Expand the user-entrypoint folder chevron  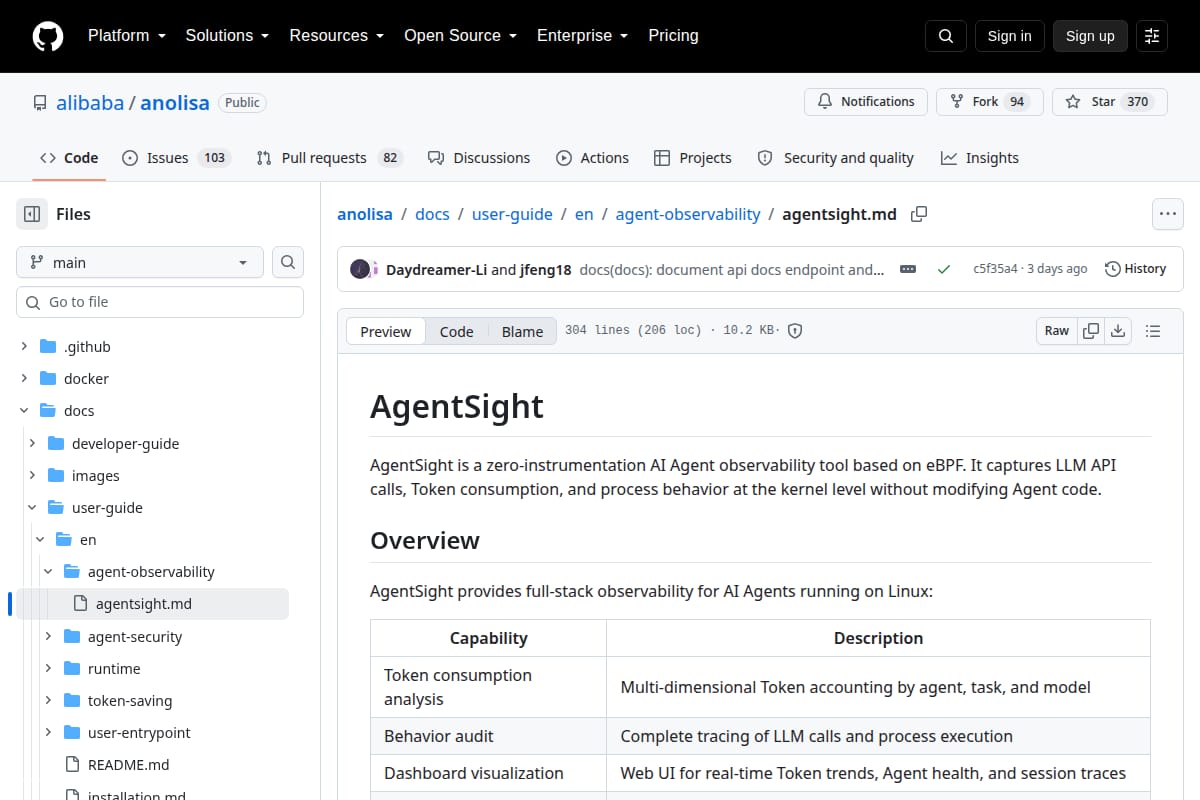pos(48,733)
